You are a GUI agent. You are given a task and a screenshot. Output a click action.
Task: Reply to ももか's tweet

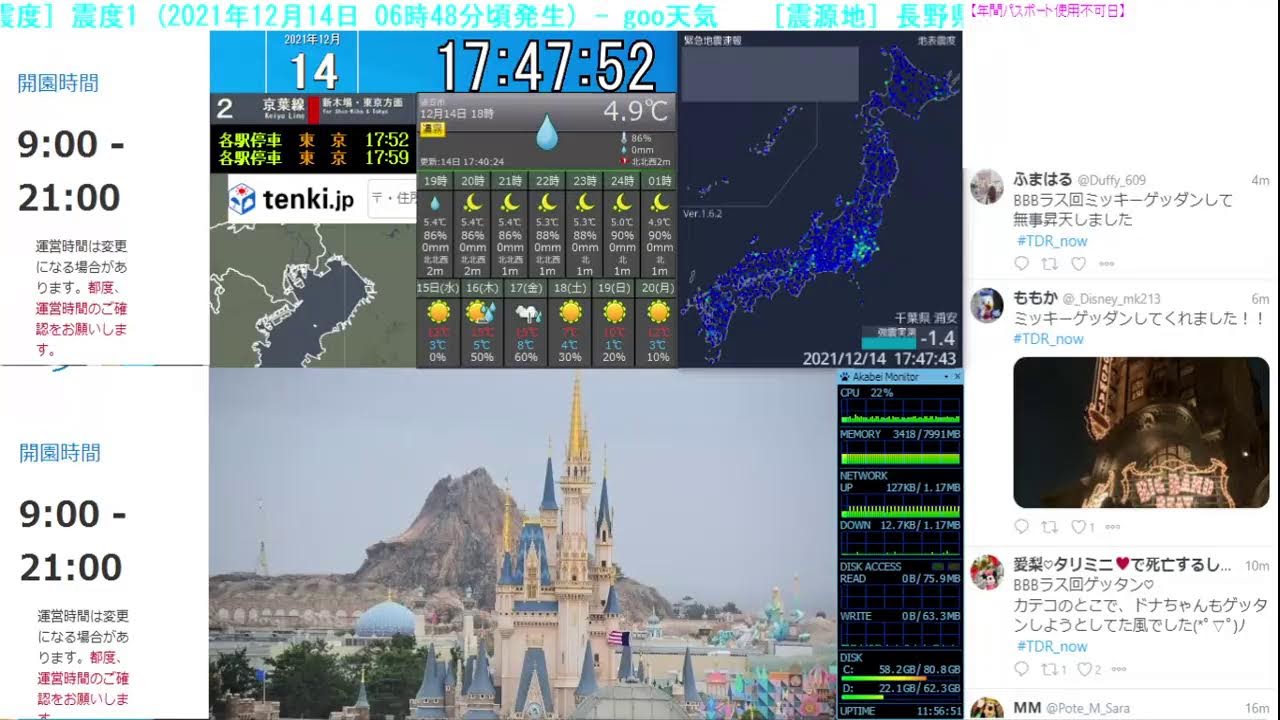coord(1021,526)
